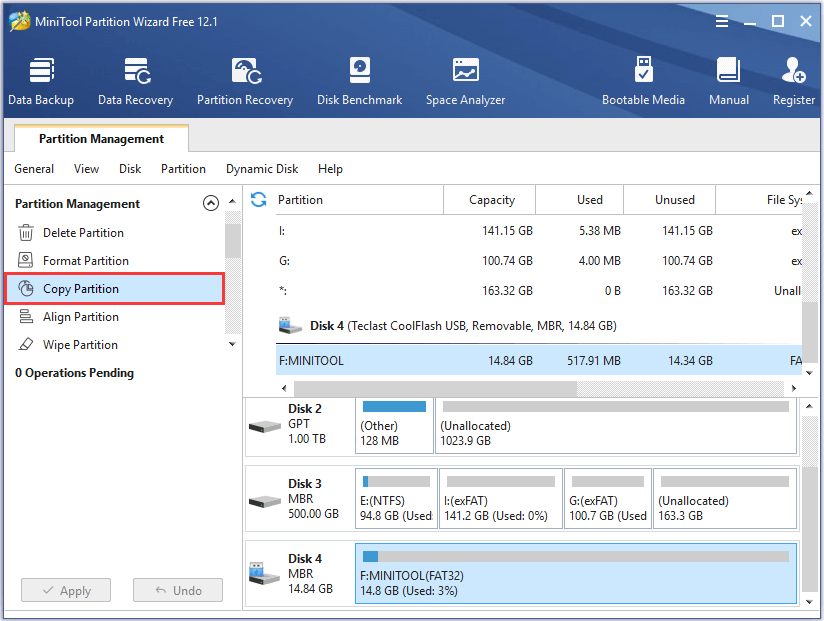
Task: Choose Wipe Partition action
Action: [x=80, y=345]
